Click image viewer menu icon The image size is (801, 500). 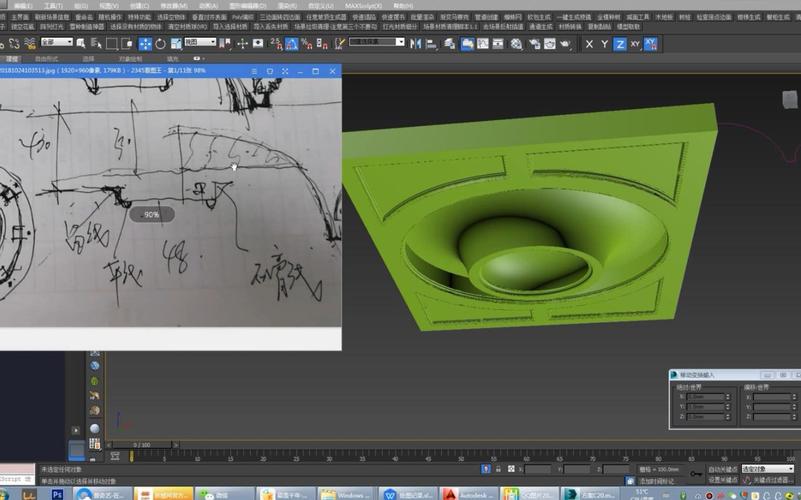pyautogui.click(x=254, y=72)
